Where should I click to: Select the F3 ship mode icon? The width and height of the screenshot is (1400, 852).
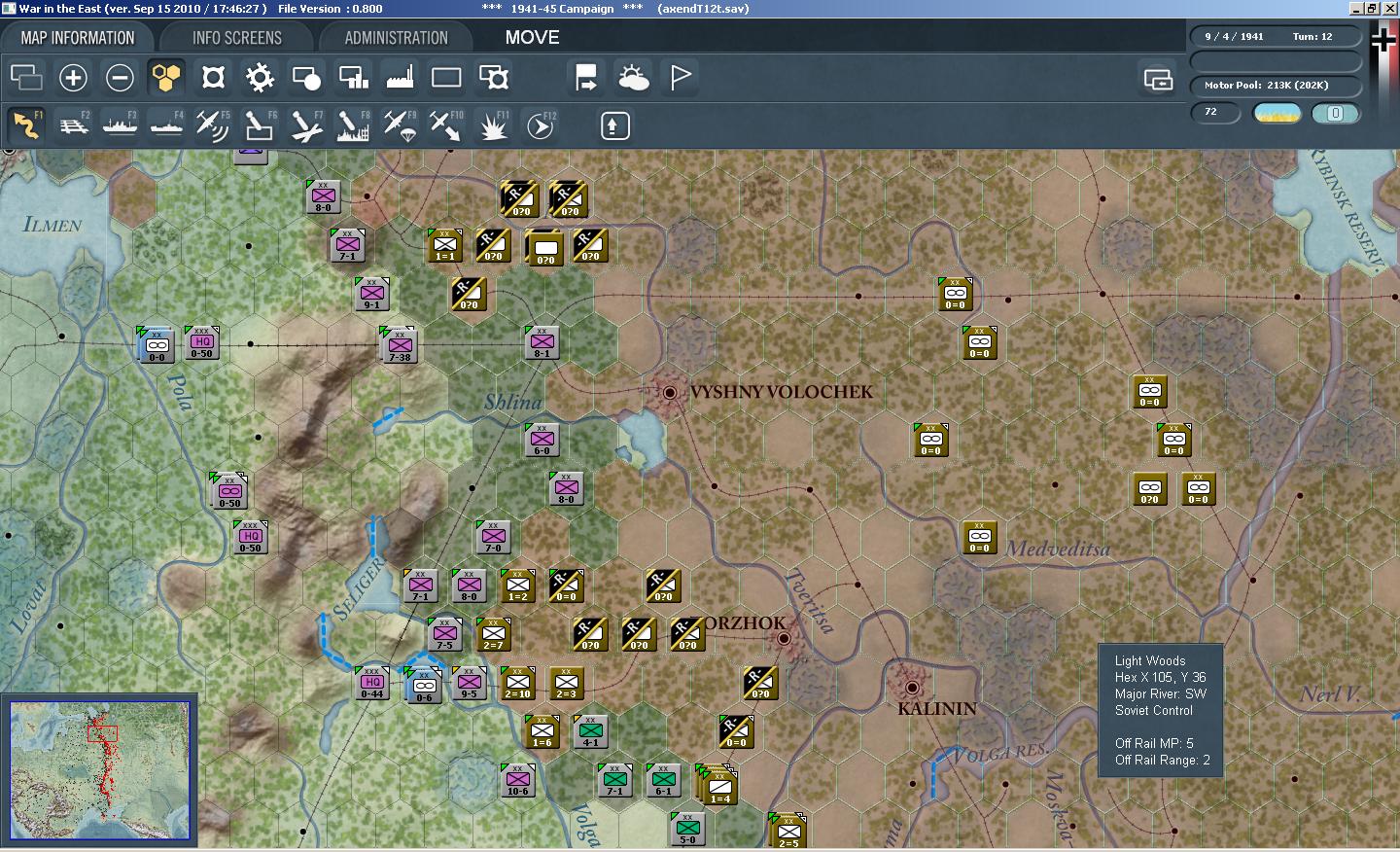[120, 125]
